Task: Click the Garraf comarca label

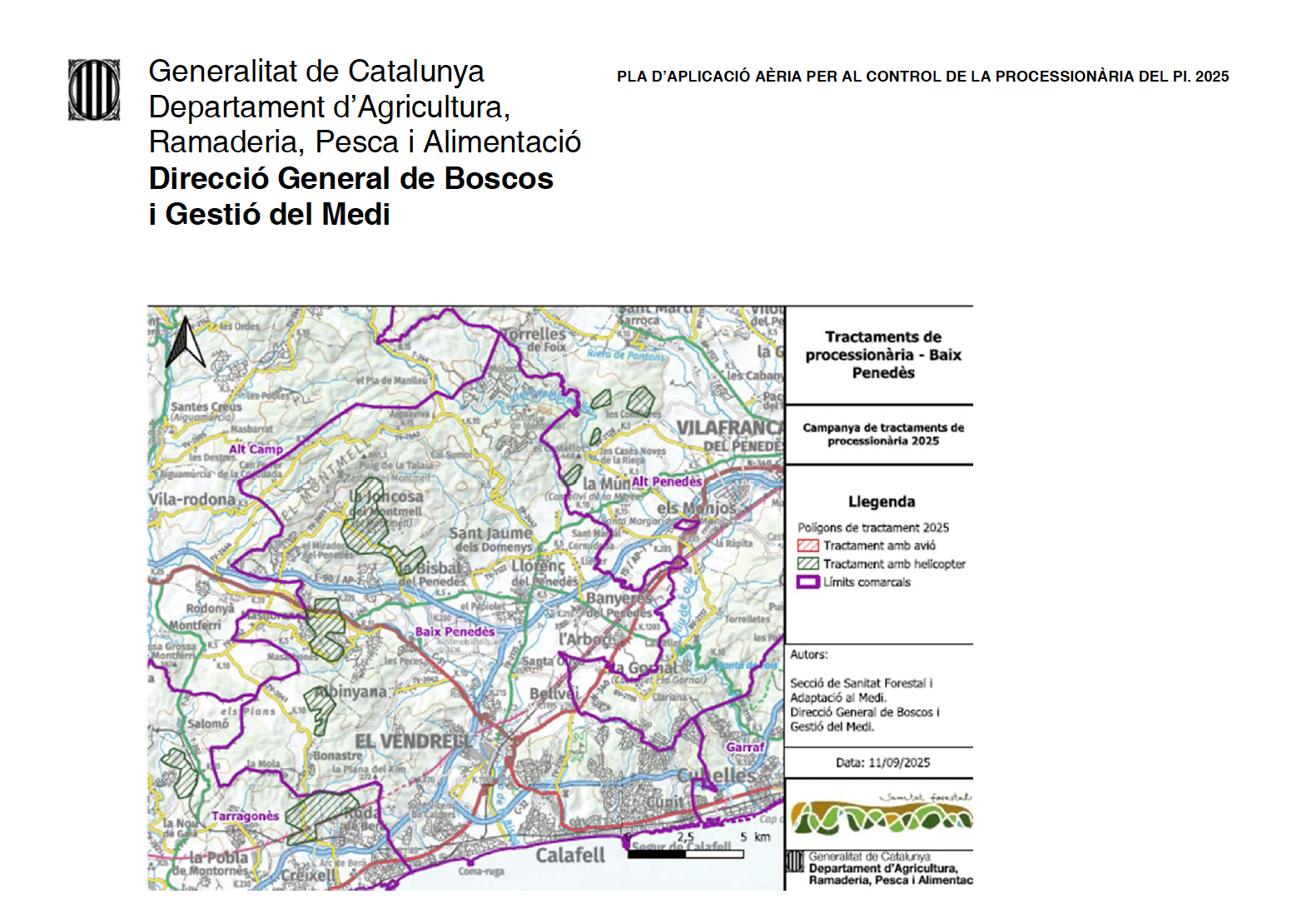Action: 744,747
